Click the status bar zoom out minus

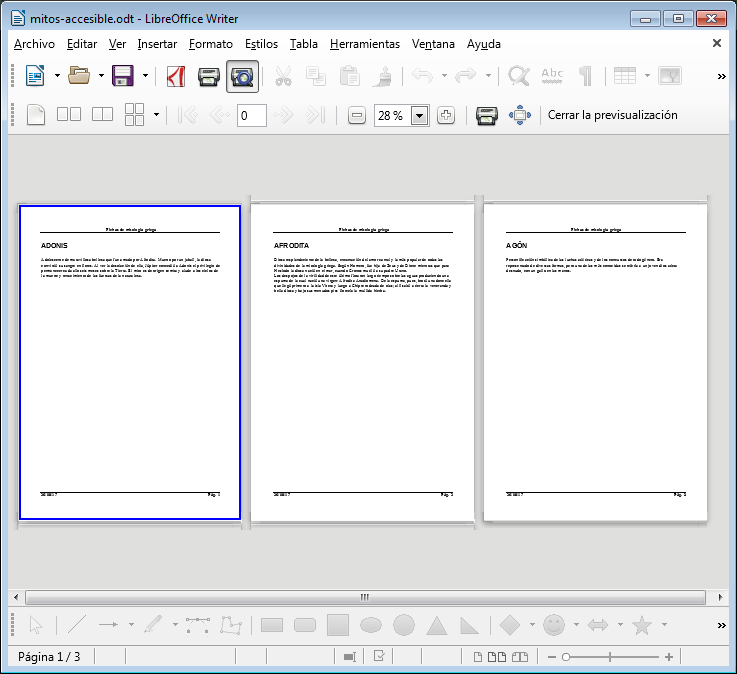click(552, 657)
